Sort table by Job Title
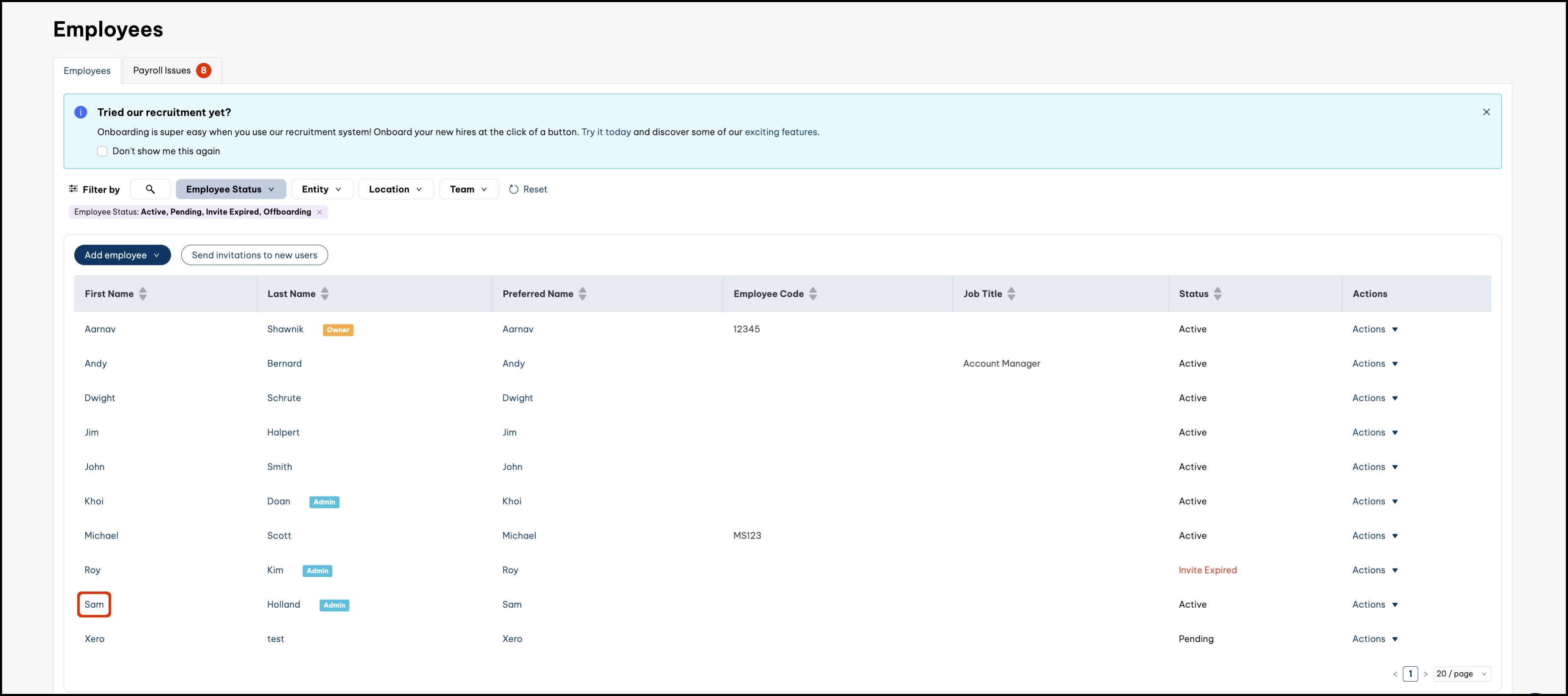 (x=1011, y=293)
